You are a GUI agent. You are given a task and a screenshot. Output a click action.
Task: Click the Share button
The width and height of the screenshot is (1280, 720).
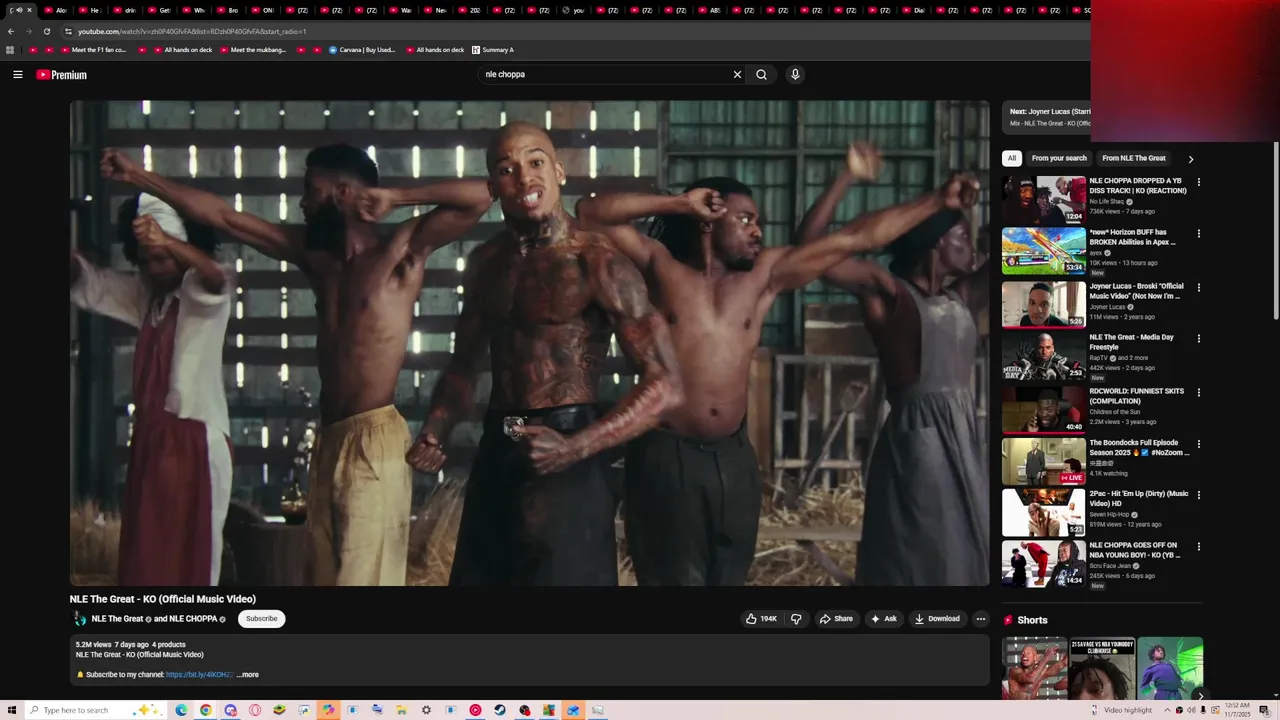coord(836,619)
